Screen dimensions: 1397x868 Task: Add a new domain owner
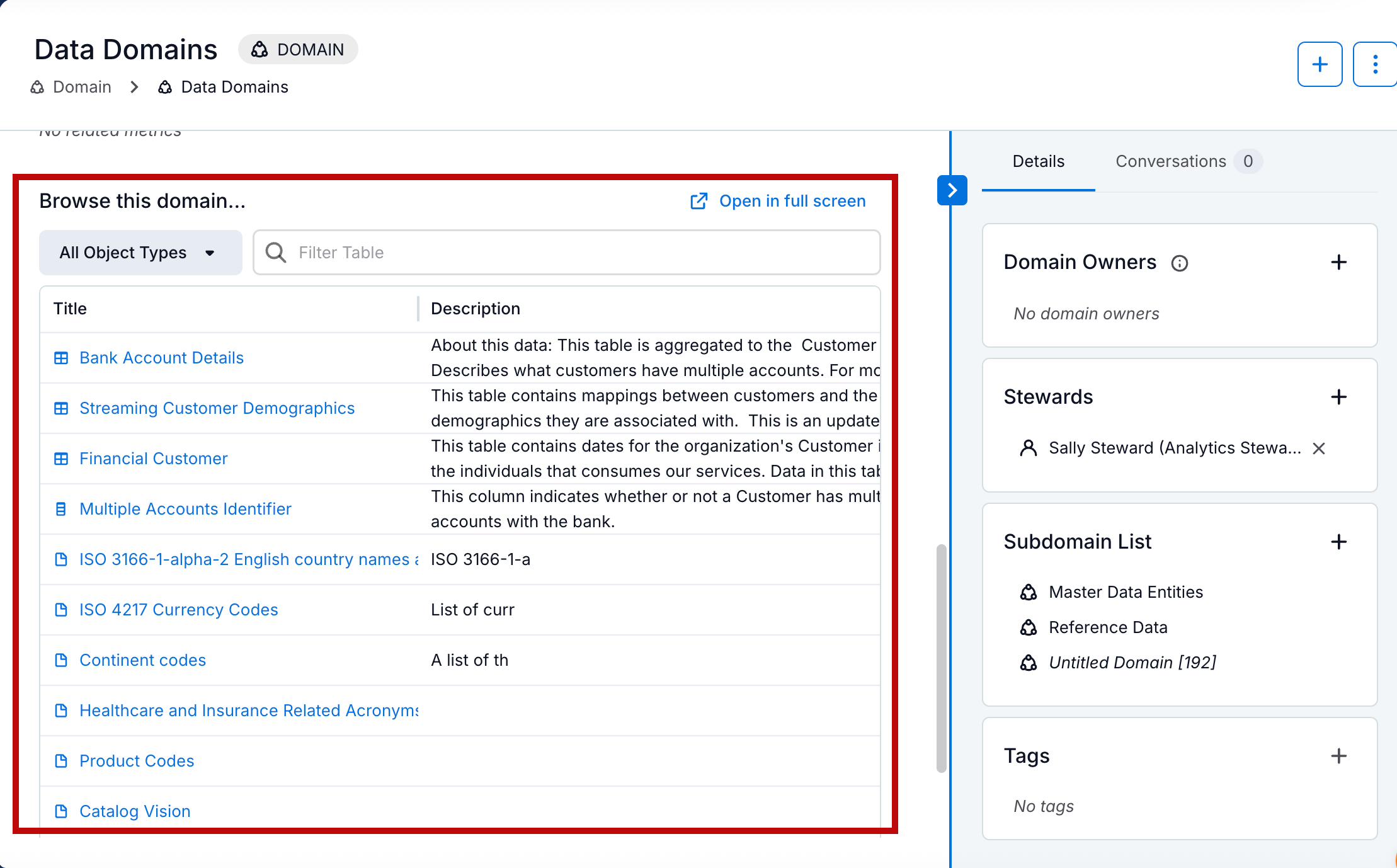1338,262
